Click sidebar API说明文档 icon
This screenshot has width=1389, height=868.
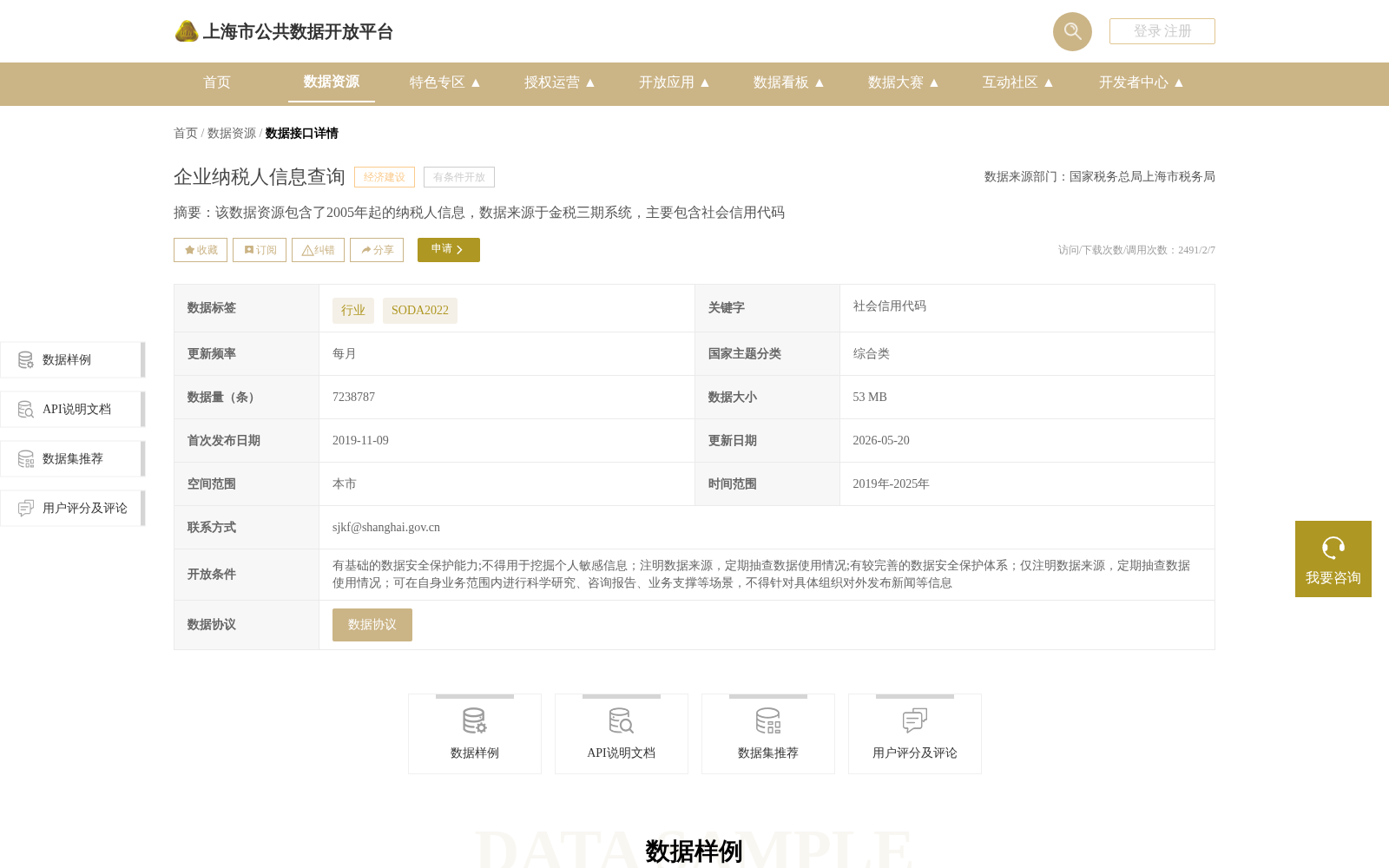[26, 409]
